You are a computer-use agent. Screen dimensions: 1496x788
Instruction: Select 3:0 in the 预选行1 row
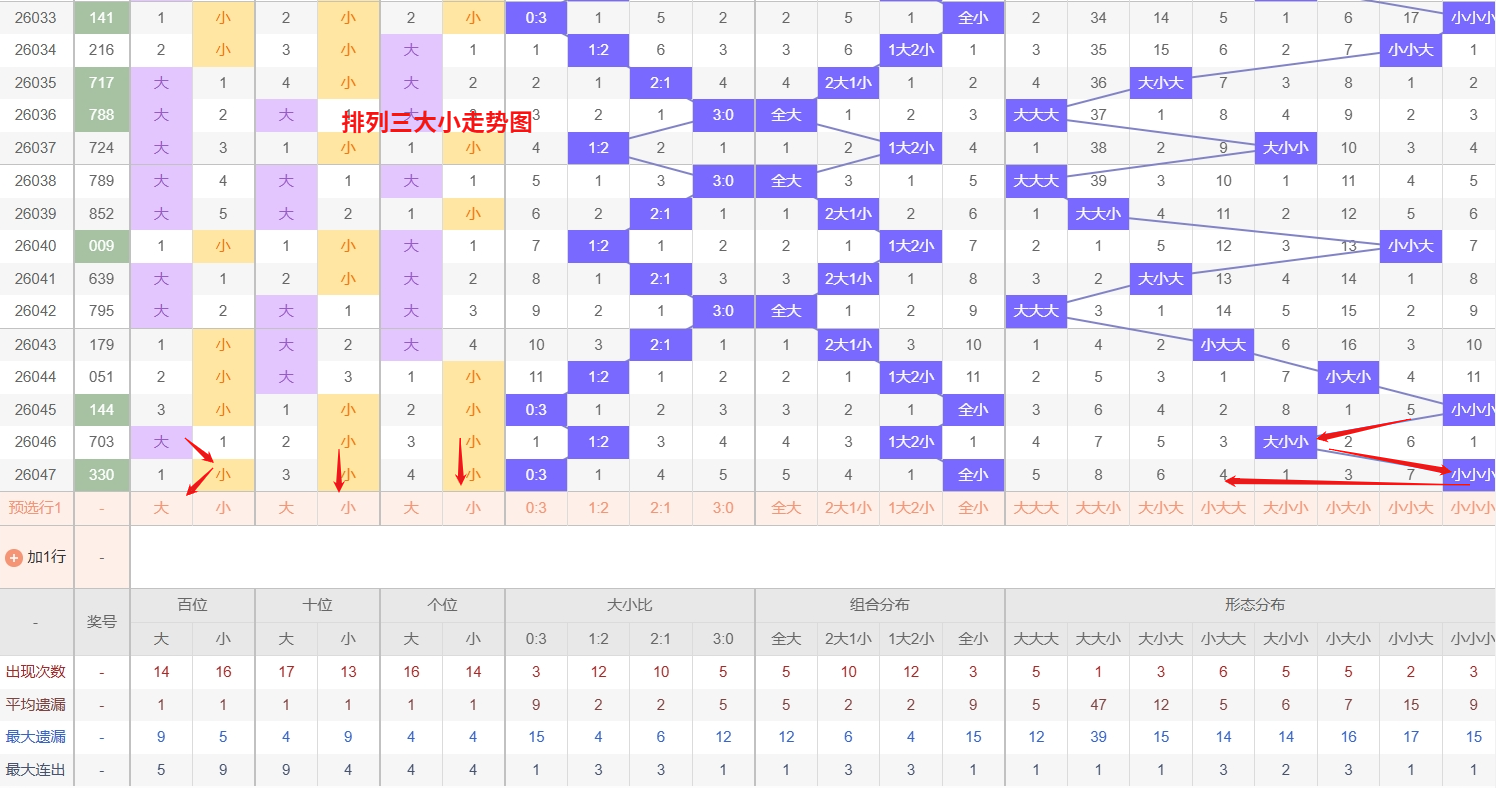[723, 508]
